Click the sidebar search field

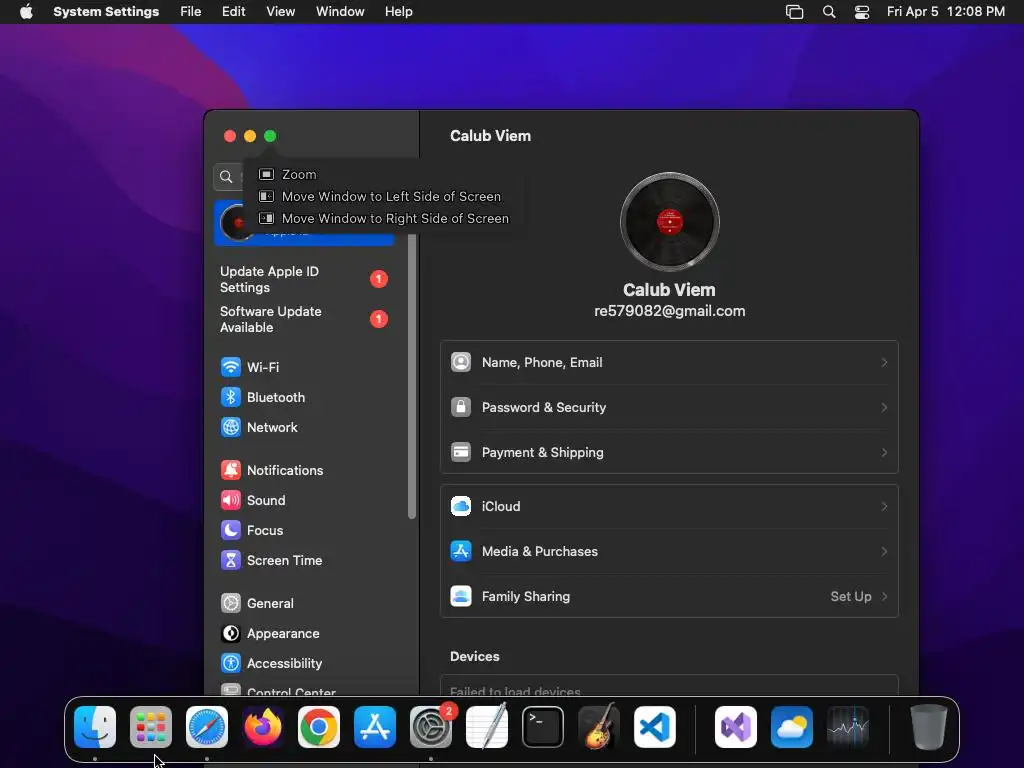tap(229, 176)
